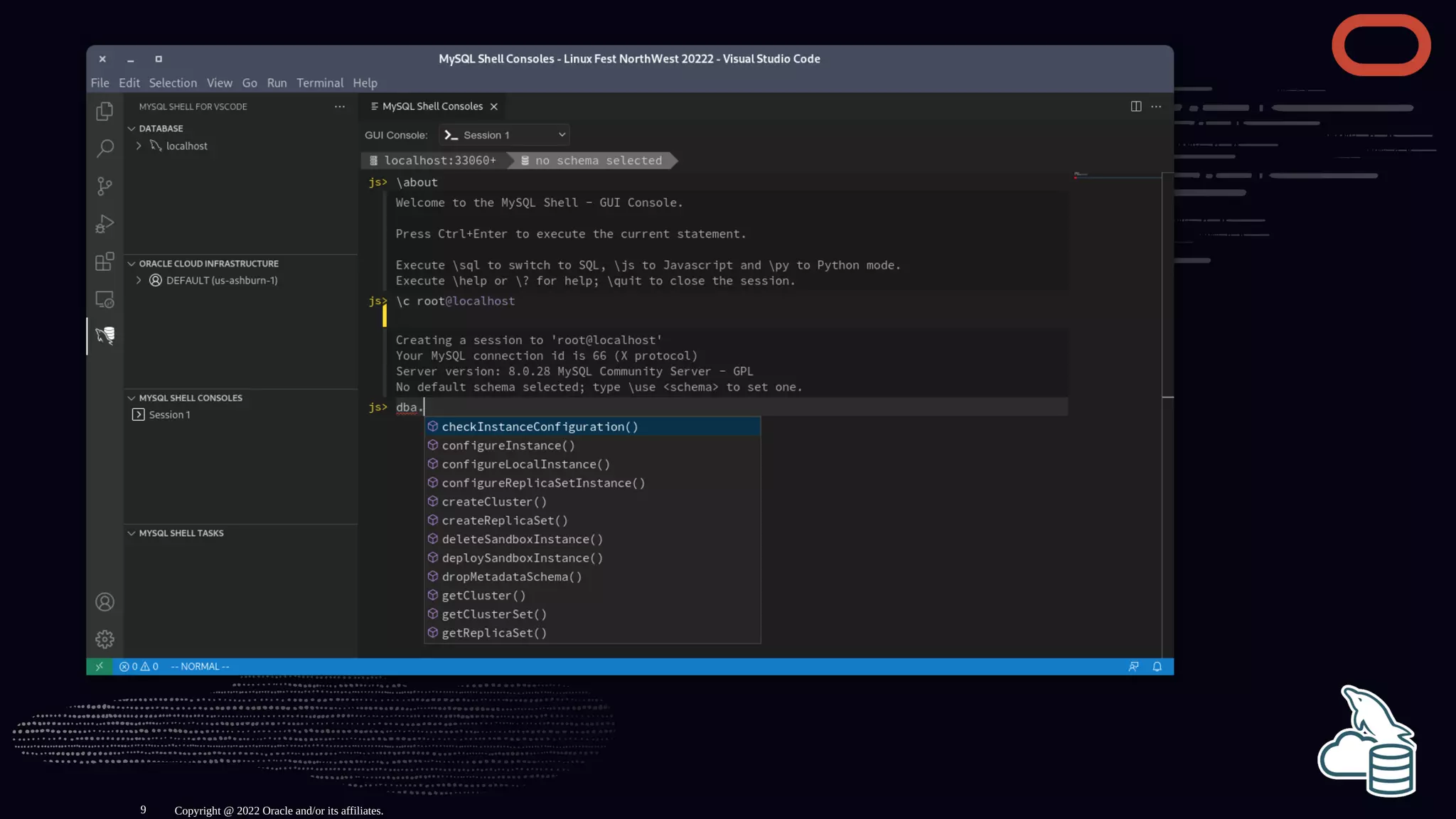Open the Selection menu
The width and height of the screenshot is (1456, 819).
[x=173, y=83]
